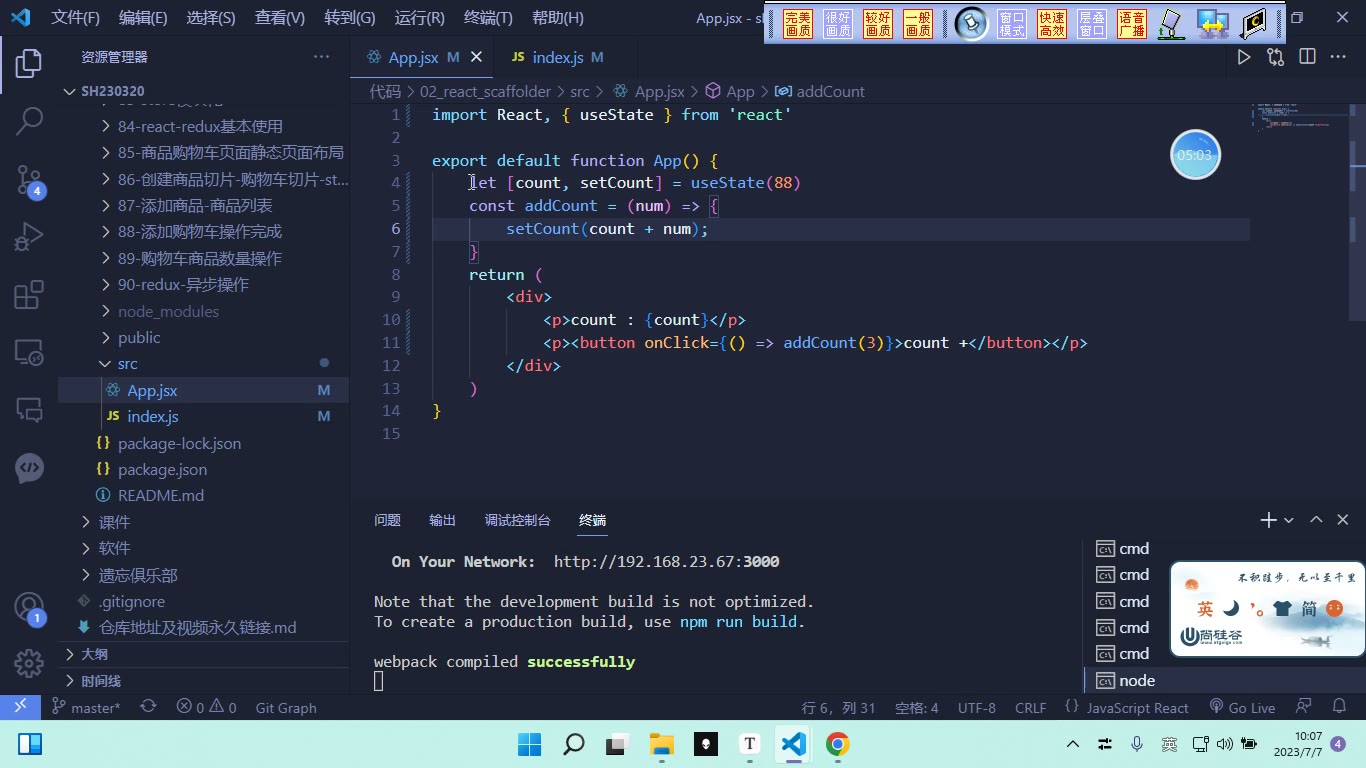Open the 文件(F) menu
Image resolution: width=1366 pixels, height=768 pixels.
pos(75,18)
